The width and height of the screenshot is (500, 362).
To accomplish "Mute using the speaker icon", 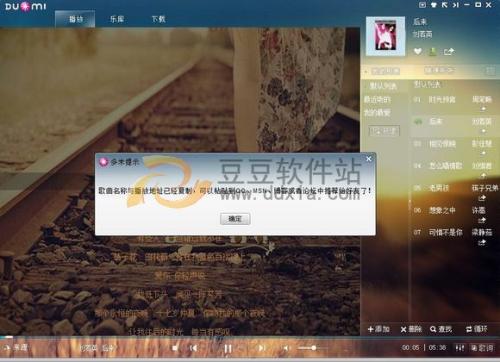I will [x=286, y=348].
